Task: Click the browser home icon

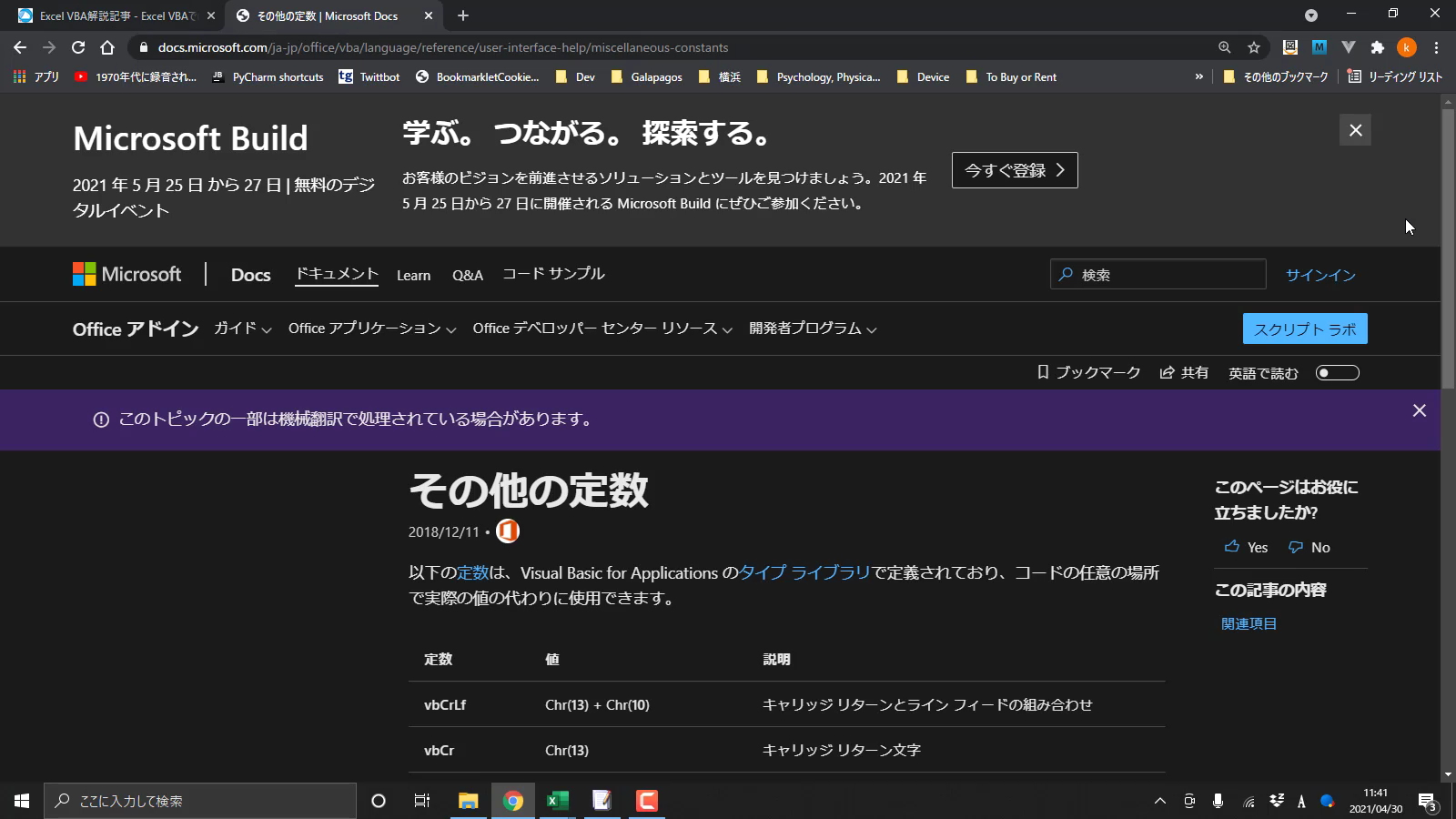Action: point(107,47)
